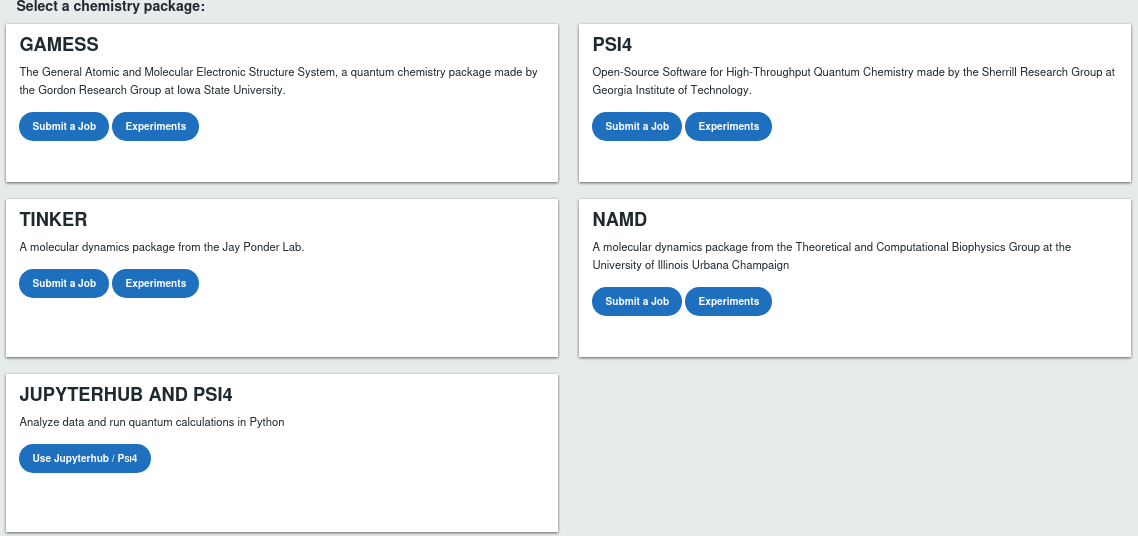This screenshot has width=1138, height=536.
Task: Launch Use Jupyterhub / Psi4
Action: coord(85,459)
